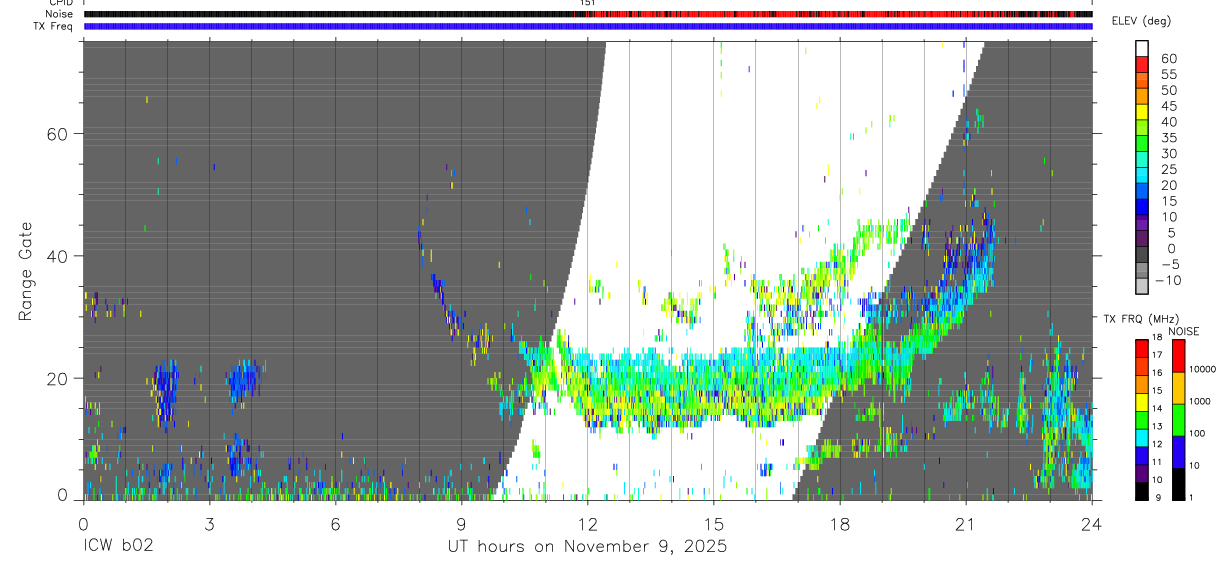Click the x-axis tick label "12"
This screenshot has width=1228, height=567.
(x=587, y=524)
